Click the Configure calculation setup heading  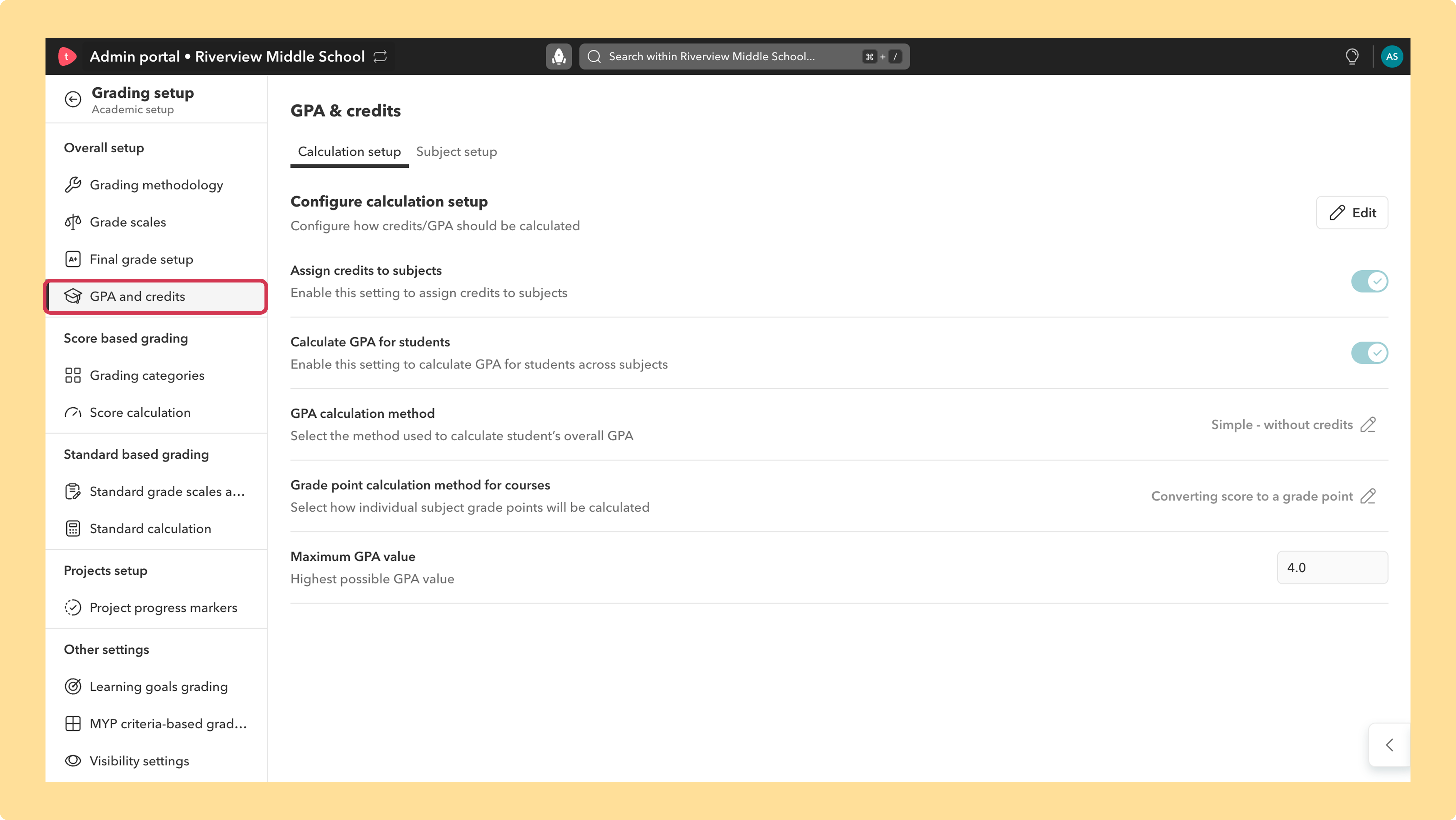(x=389, y=202)
